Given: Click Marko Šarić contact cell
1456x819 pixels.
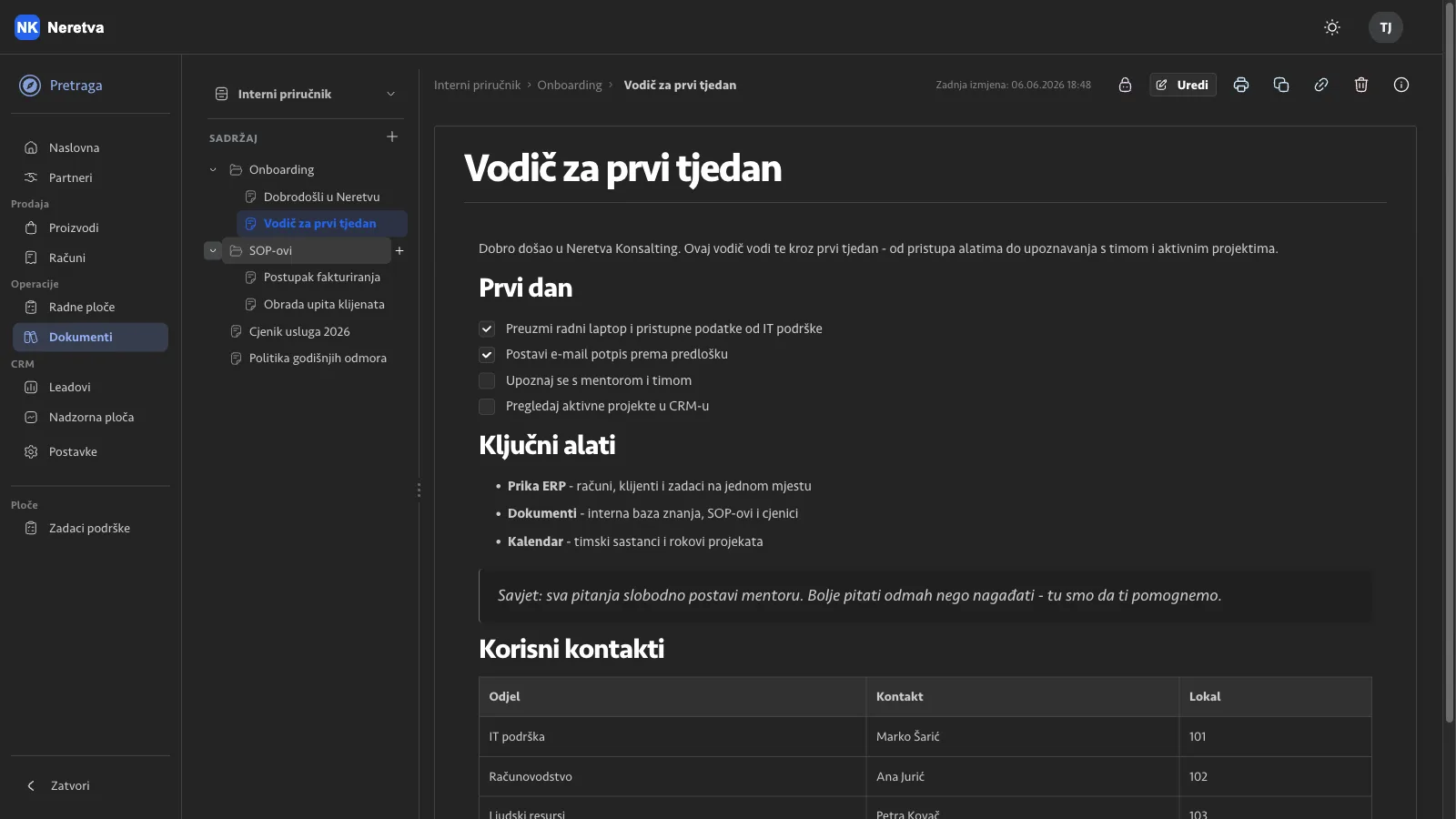Looking at the screenshot, I should tap(1022, 736).
